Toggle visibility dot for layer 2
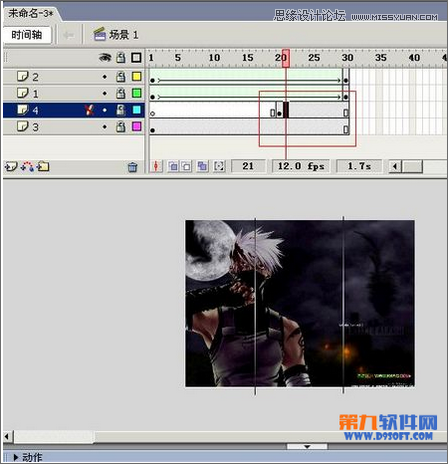Viewport: 448px width, 464px height. coord(105,77)
